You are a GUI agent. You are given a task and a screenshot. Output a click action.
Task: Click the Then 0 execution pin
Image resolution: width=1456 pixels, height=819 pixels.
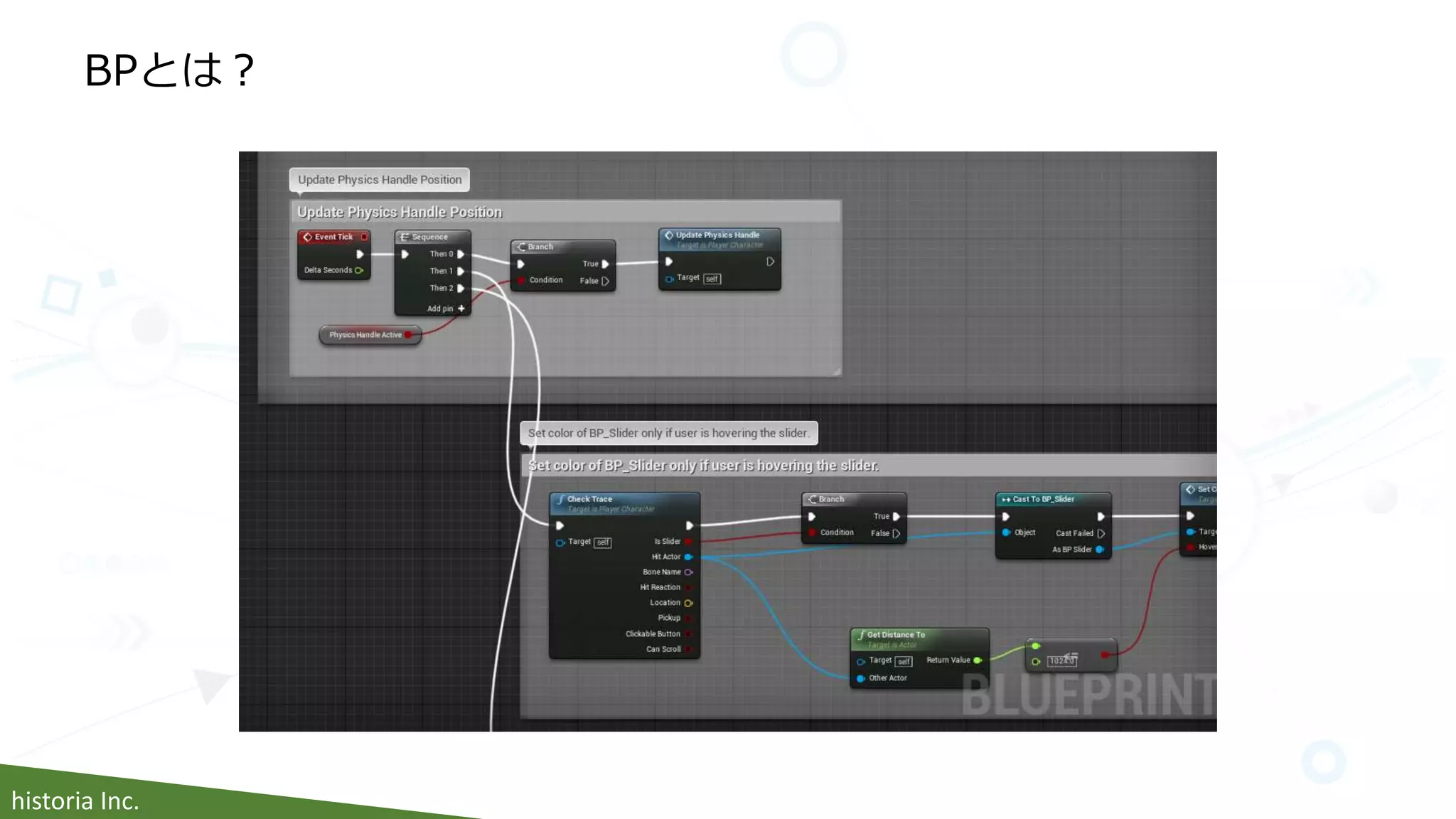pyautogui.click(x=461, y=254)
